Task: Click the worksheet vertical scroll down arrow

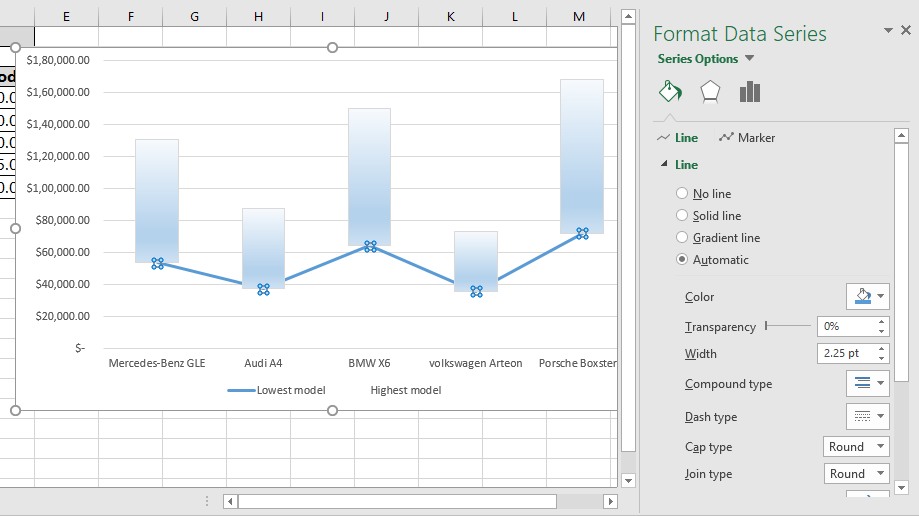Action: (x=628, y=481)
